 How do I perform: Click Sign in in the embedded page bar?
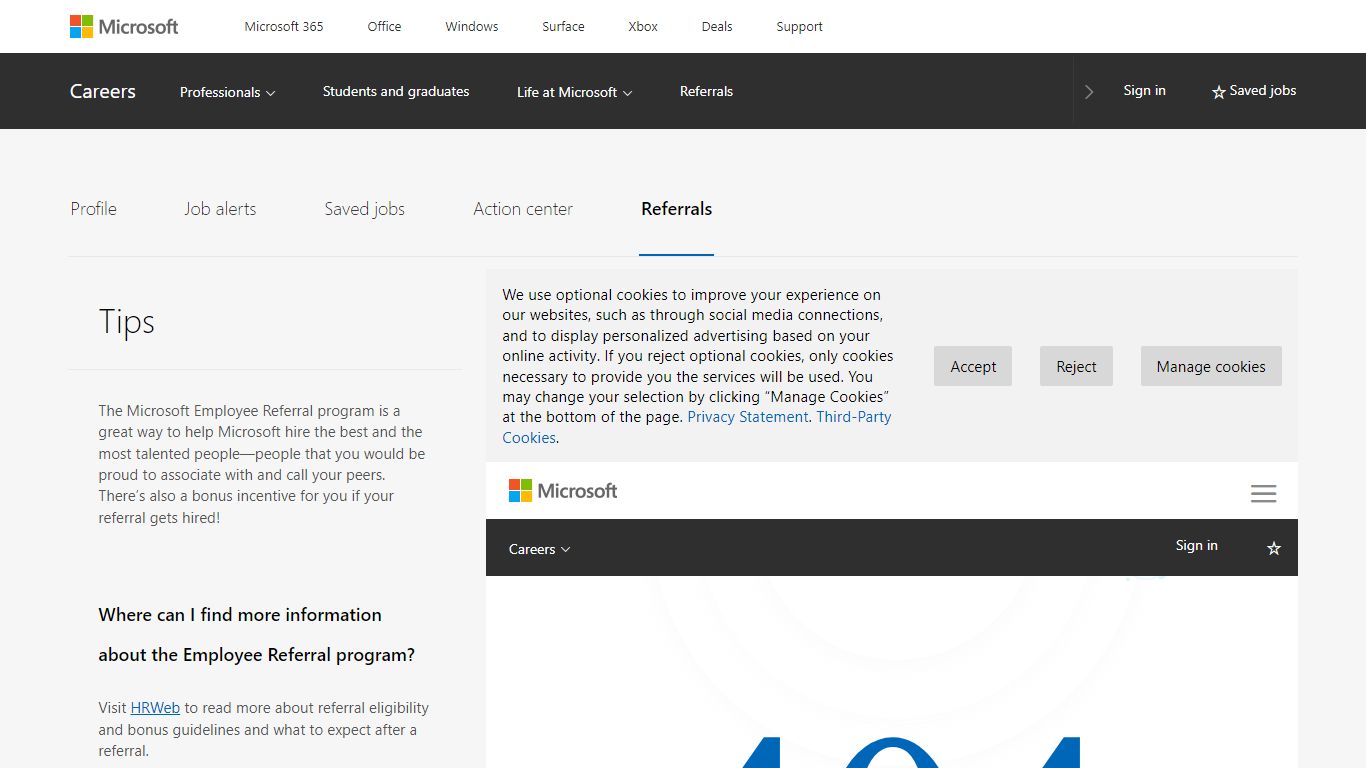click(x=1197, y=546)
